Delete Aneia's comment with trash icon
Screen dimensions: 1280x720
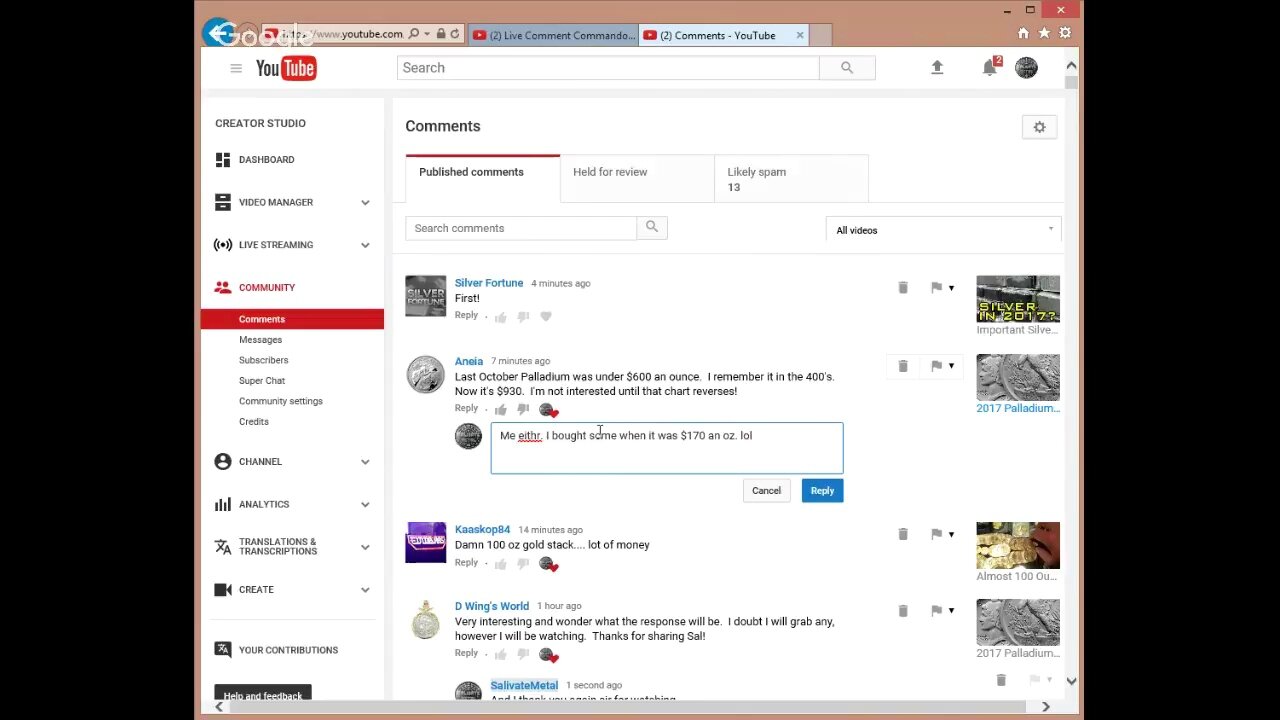(x=903, y=366)
